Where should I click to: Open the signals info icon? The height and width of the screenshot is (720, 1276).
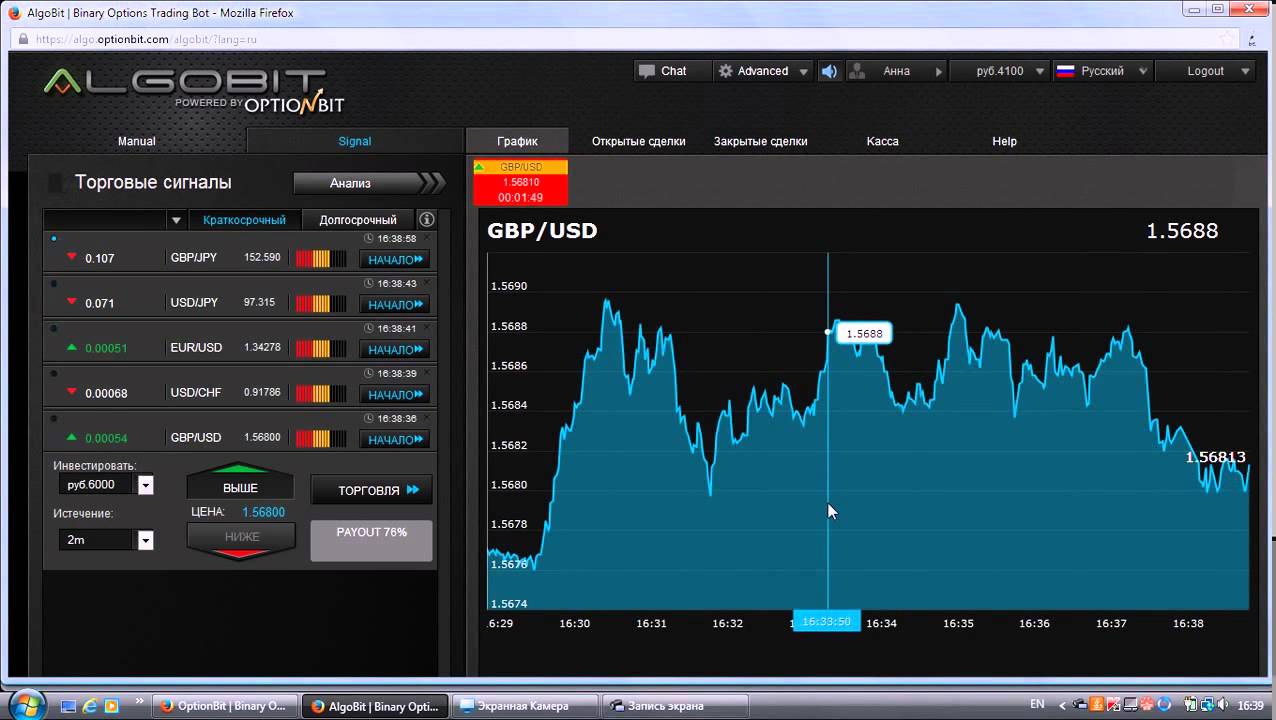(x=427, y=220)
